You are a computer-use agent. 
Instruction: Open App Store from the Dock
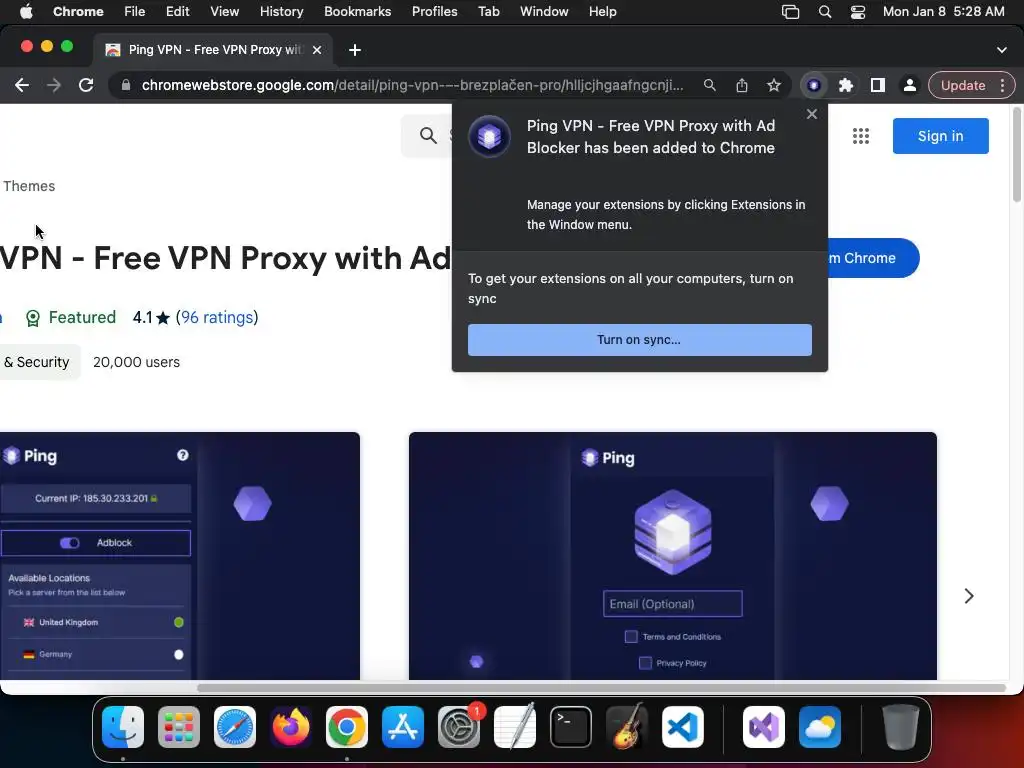403,727
